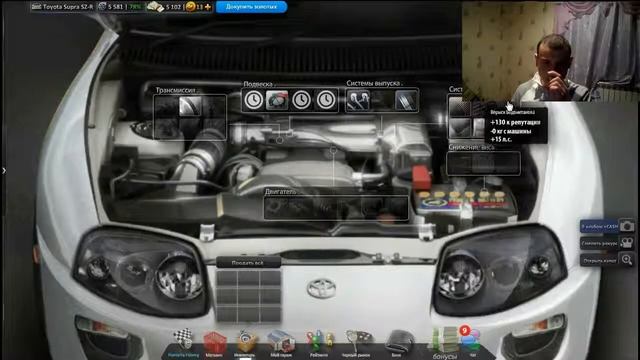
Task: Click the 'В альбом +CASH' button
Action: [599, 226]
